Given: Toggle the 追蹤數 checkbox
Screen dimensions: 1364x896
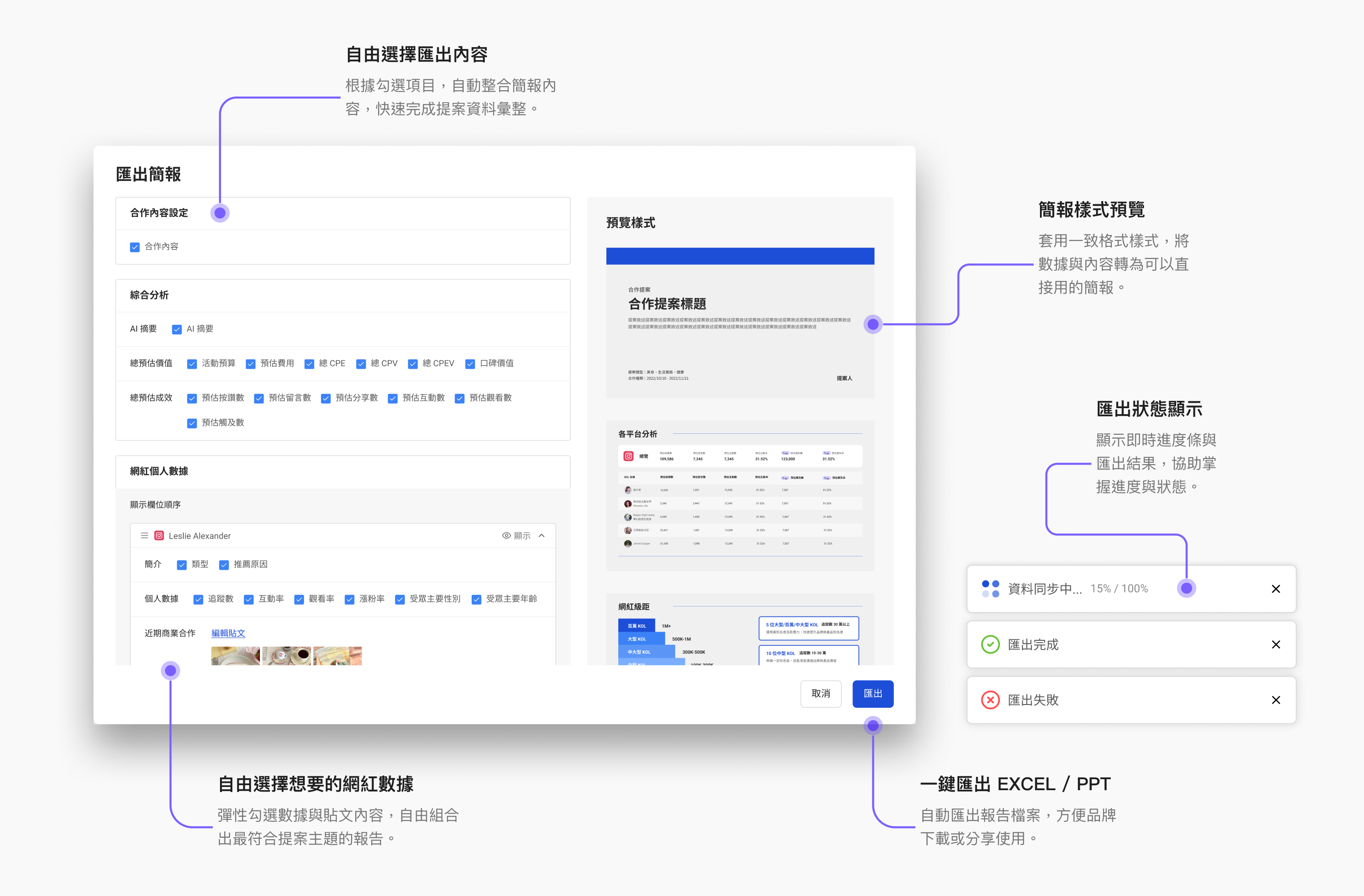Looking at the screenshot, I should [x=198, y=599].
